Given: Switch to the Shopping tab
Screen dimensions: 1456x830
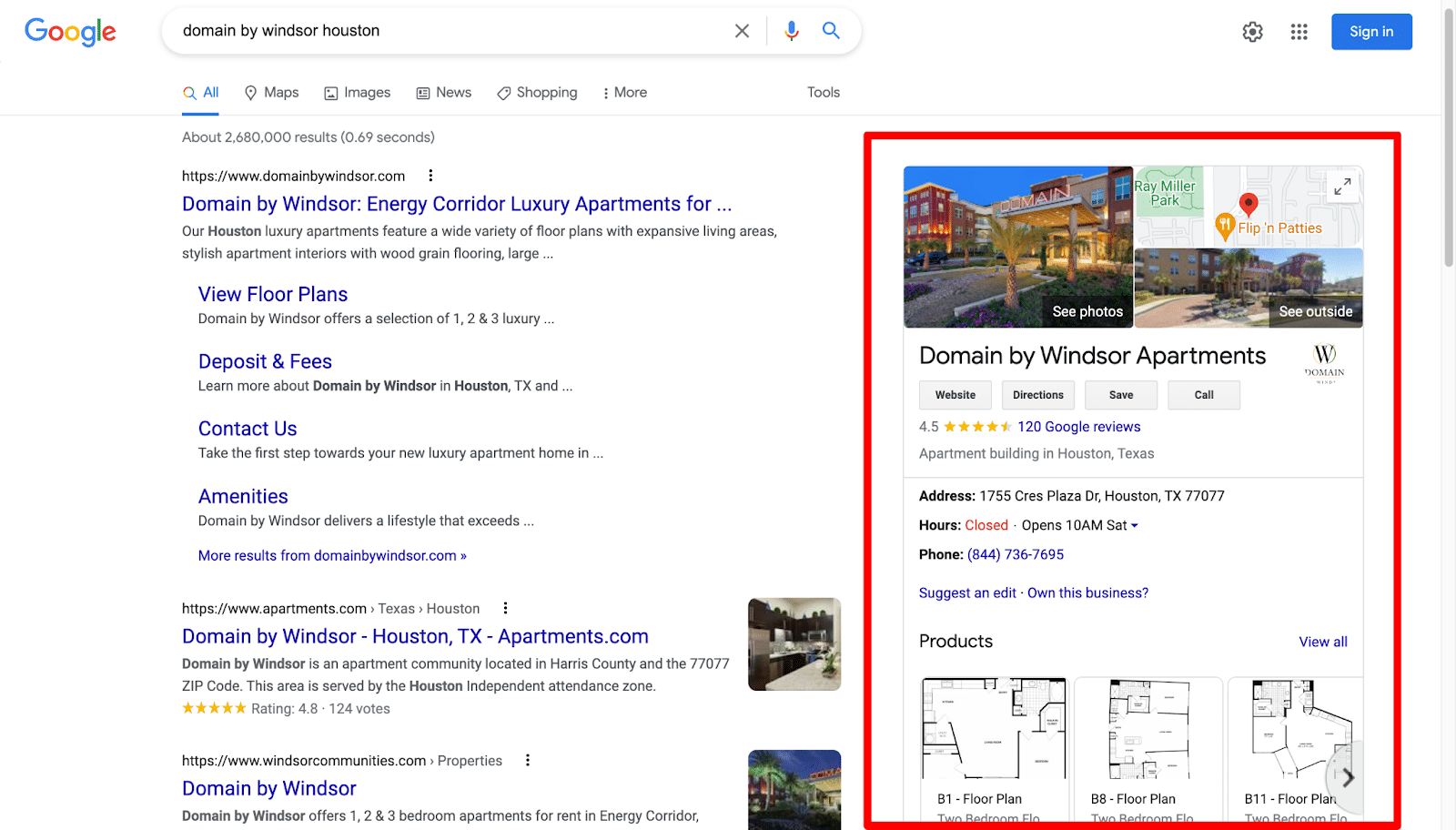Looking at the screenshot, I should click(537, 93).
